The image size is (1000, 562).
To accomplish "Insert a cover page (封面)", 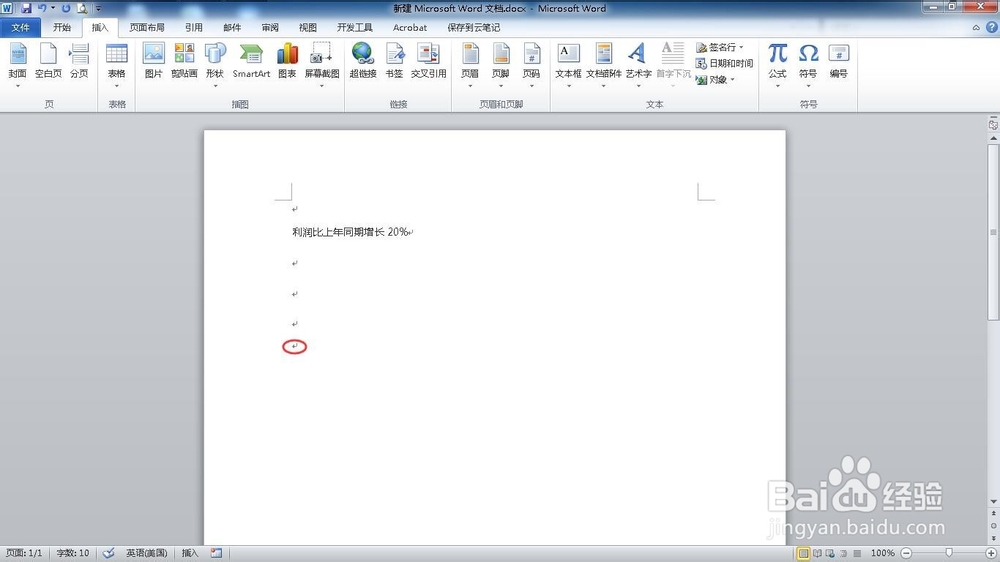I will coord(18,64).
